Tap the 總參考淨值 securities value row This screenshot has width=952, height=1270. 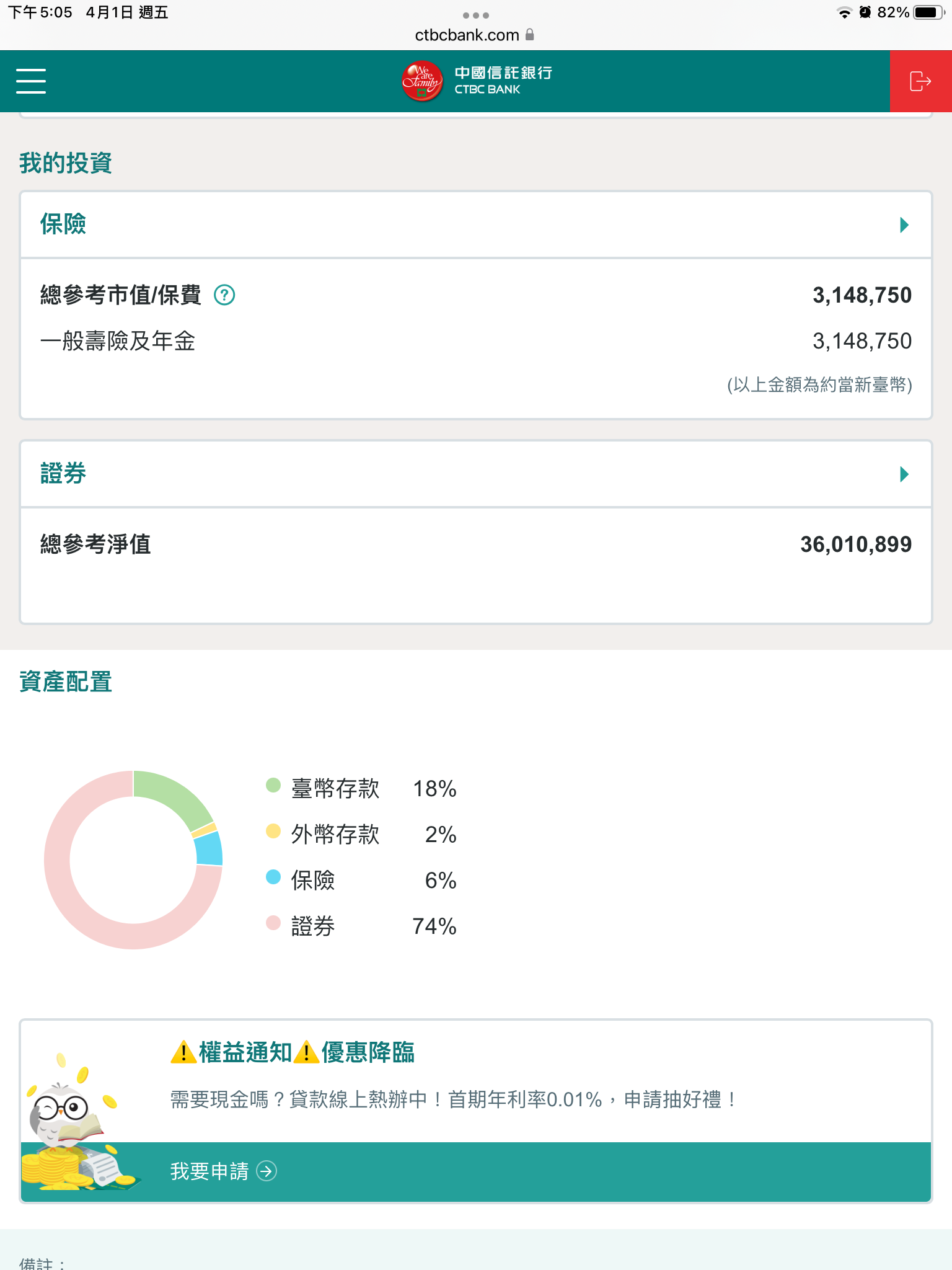[x=476, y=544]
